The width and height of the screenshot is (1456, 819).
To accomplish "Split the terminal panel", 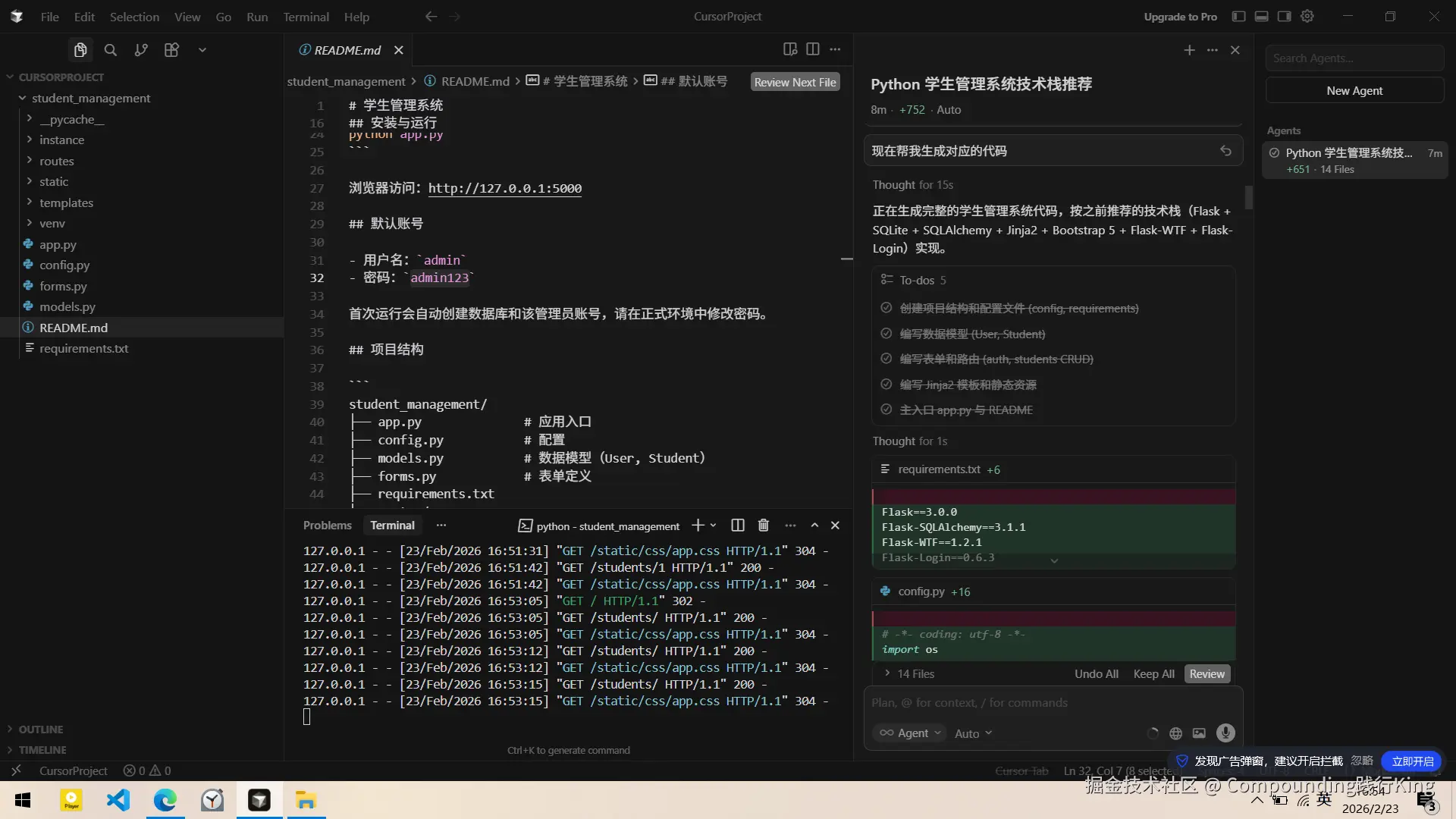I will tap(737, 526).
